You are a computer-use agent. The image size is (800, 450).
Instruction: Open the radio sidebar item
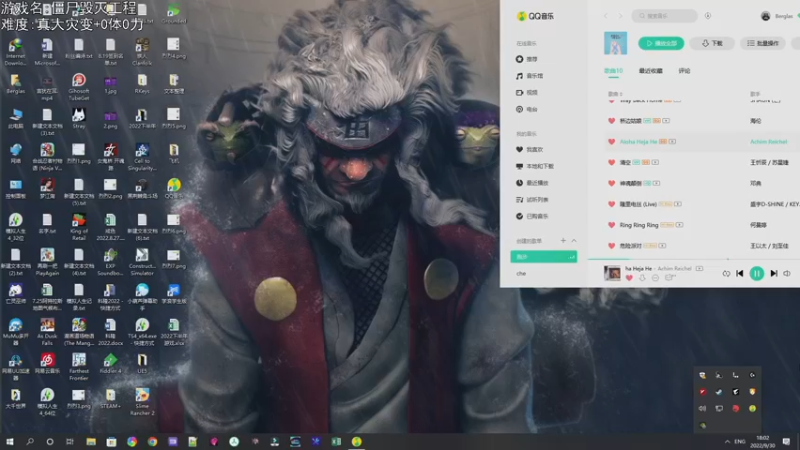coord(527,109)
